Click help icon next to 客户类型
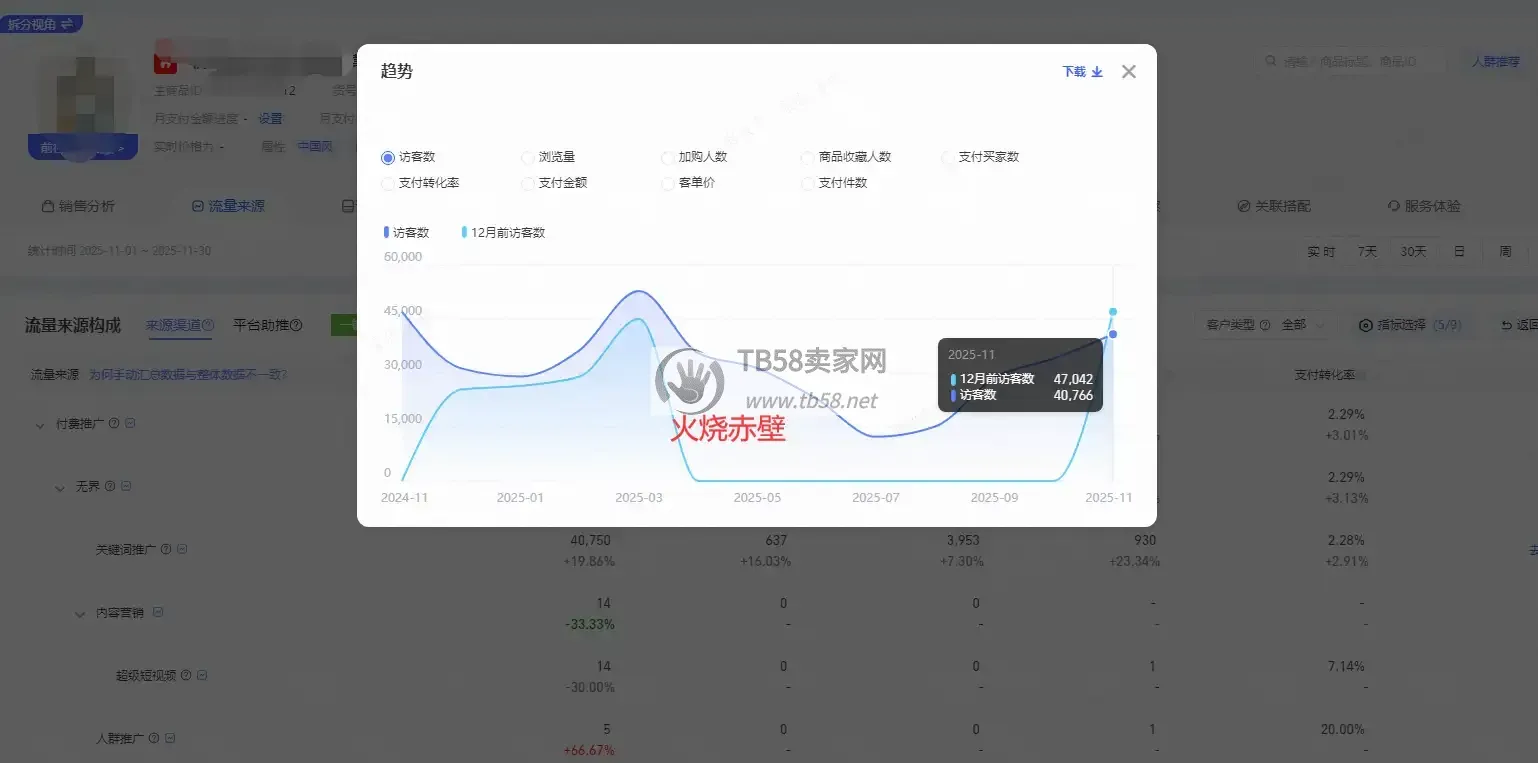Image resolution: width=1538 pixels, height=763 pixels. (x=1265, y=325)
